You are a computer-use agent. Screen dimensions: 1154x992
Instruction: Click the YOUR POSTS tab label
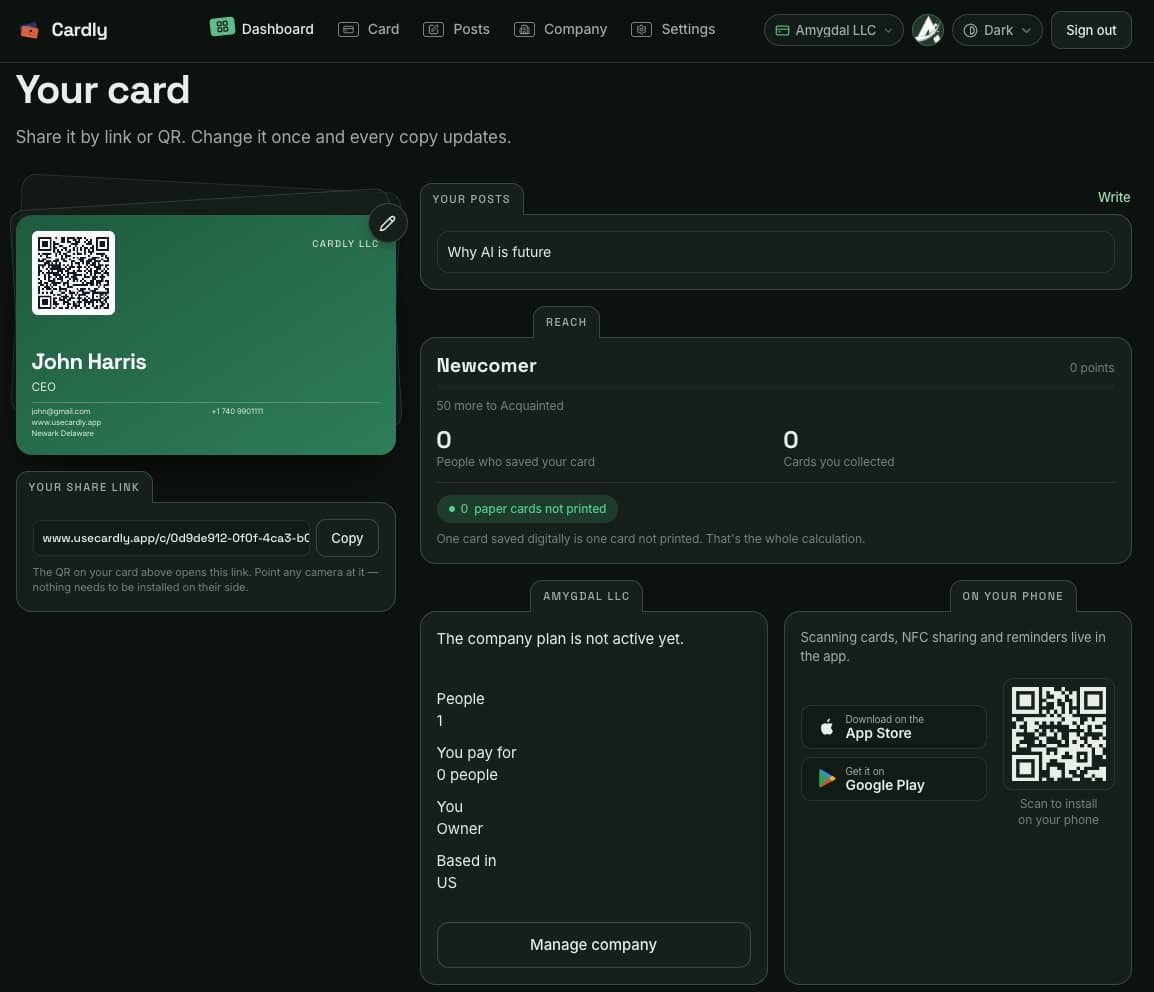(471, 199)
